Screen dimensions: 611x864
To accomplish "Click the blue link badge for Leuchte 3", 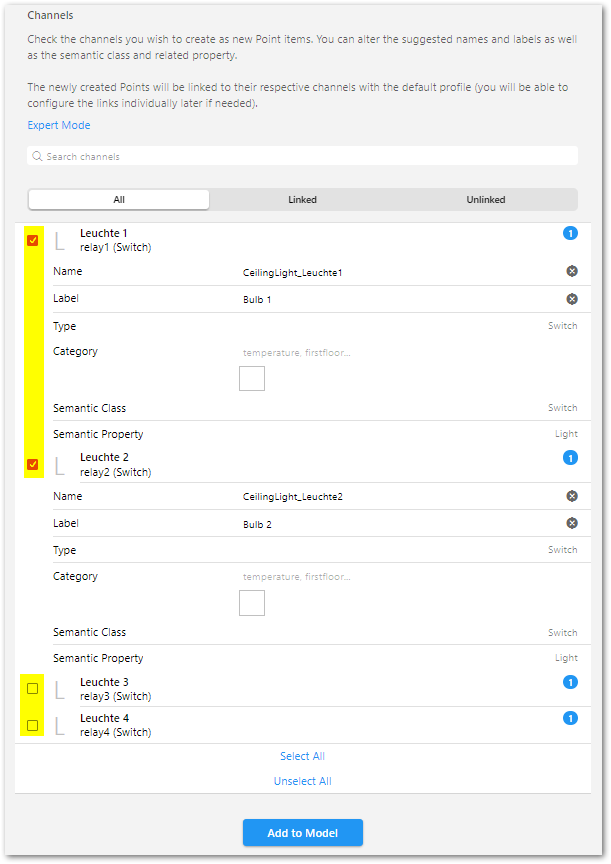I will point(570,682).
